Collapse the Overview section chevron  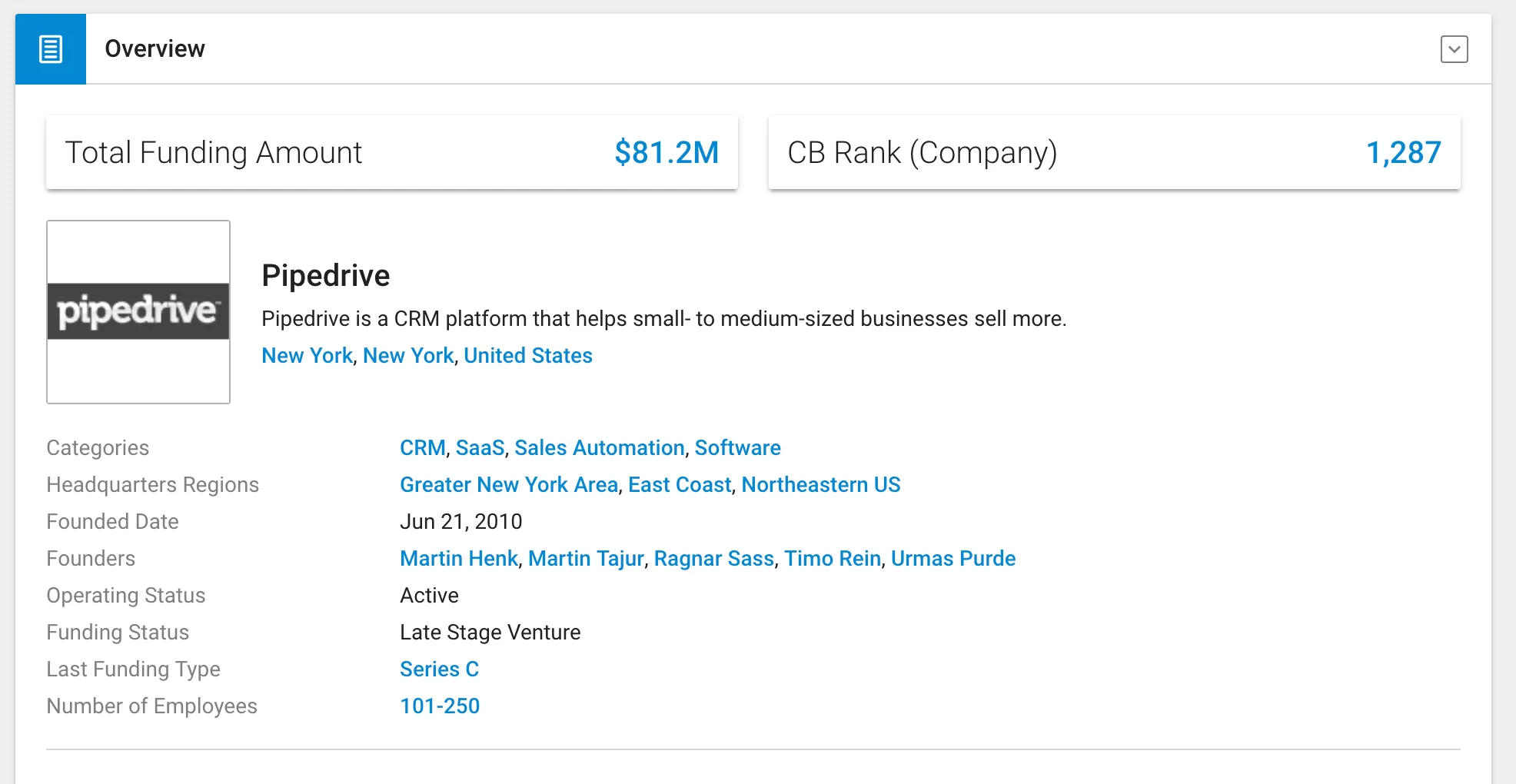pyautogui.click(x=1453, y=50)
